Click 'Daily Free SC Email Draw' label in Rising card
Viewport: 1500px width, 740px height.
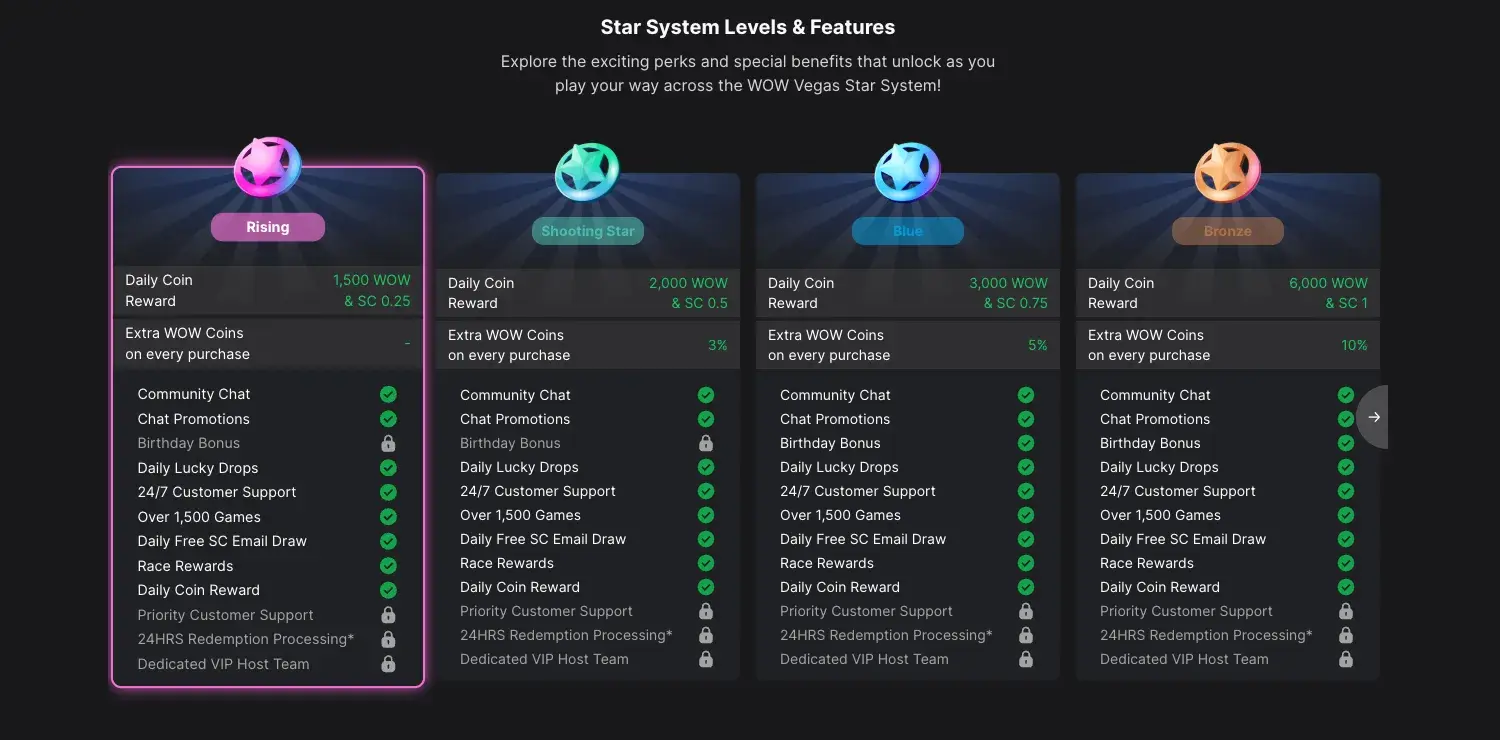(222, 541)
